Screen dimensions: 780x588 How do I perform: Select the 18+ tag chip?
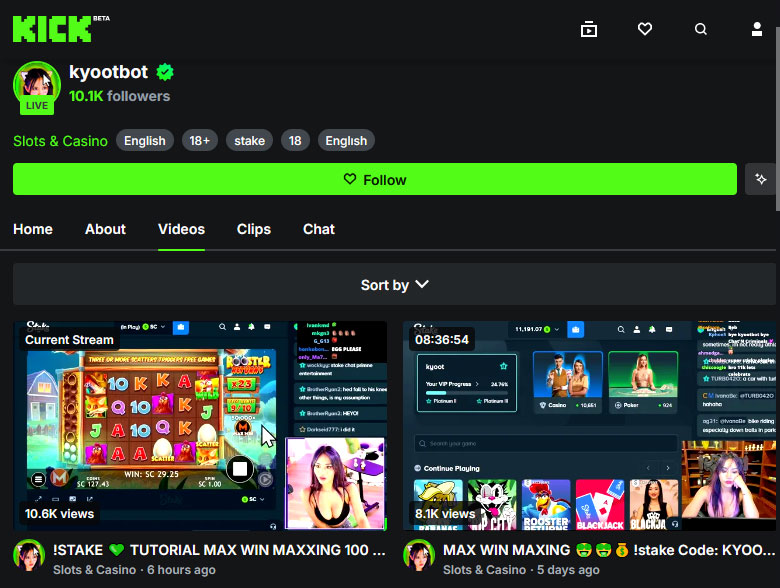[199, 141]
